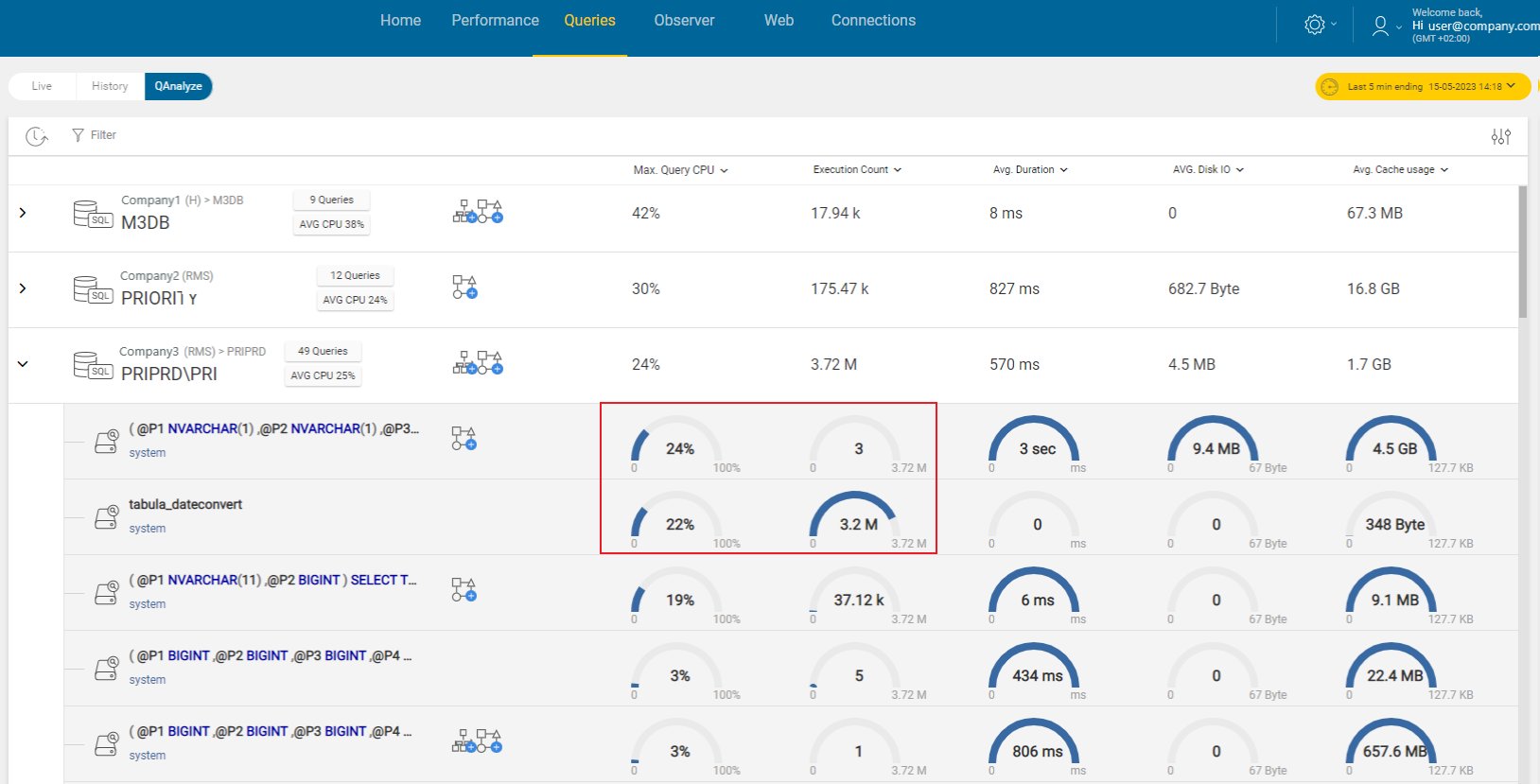Collapse the PRIPRD\PRI database row
The height and width of the screenshot is (784, 1540).
coord(23,364)
